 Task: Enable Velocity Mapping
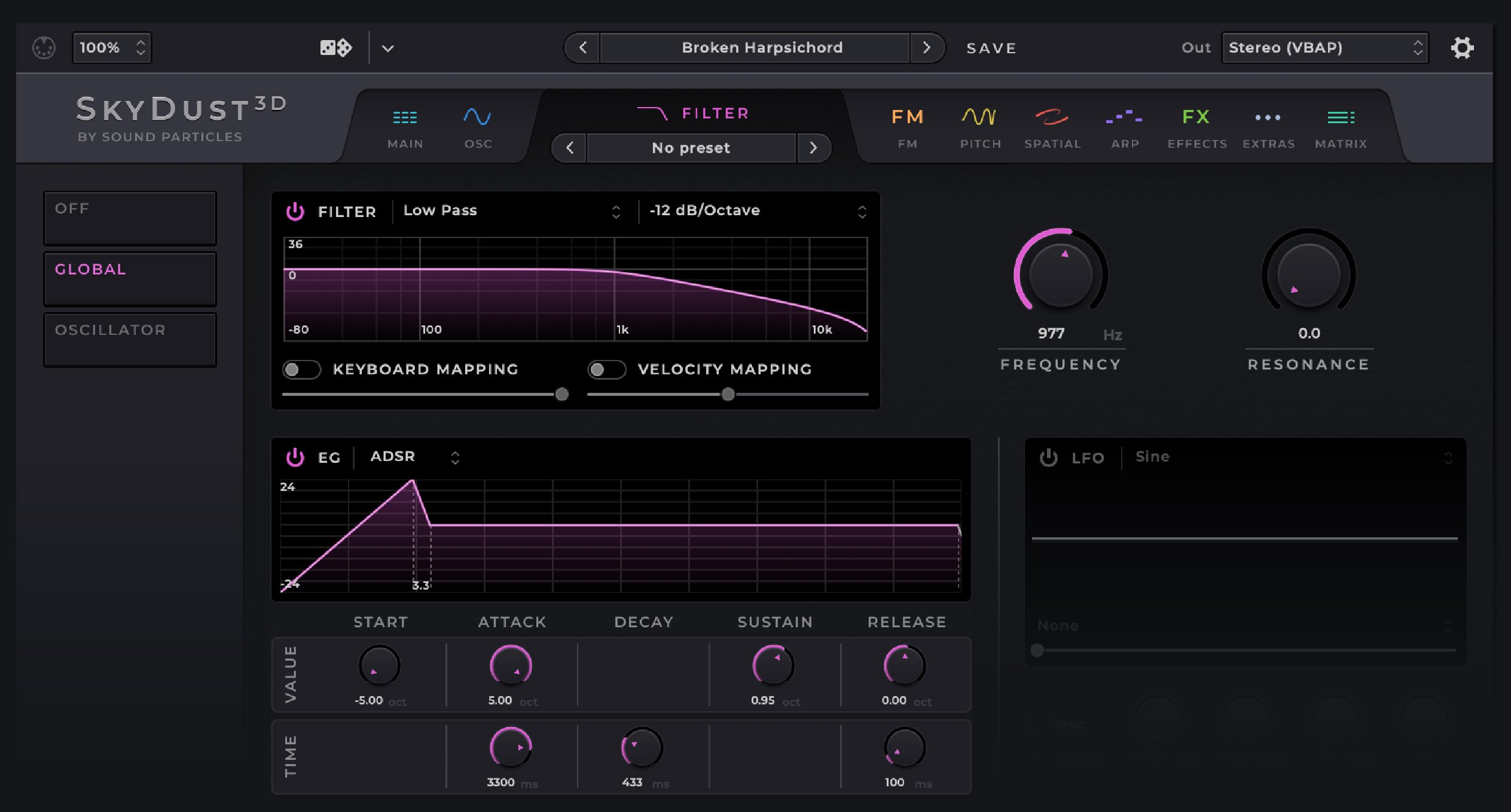pos(607,370)
